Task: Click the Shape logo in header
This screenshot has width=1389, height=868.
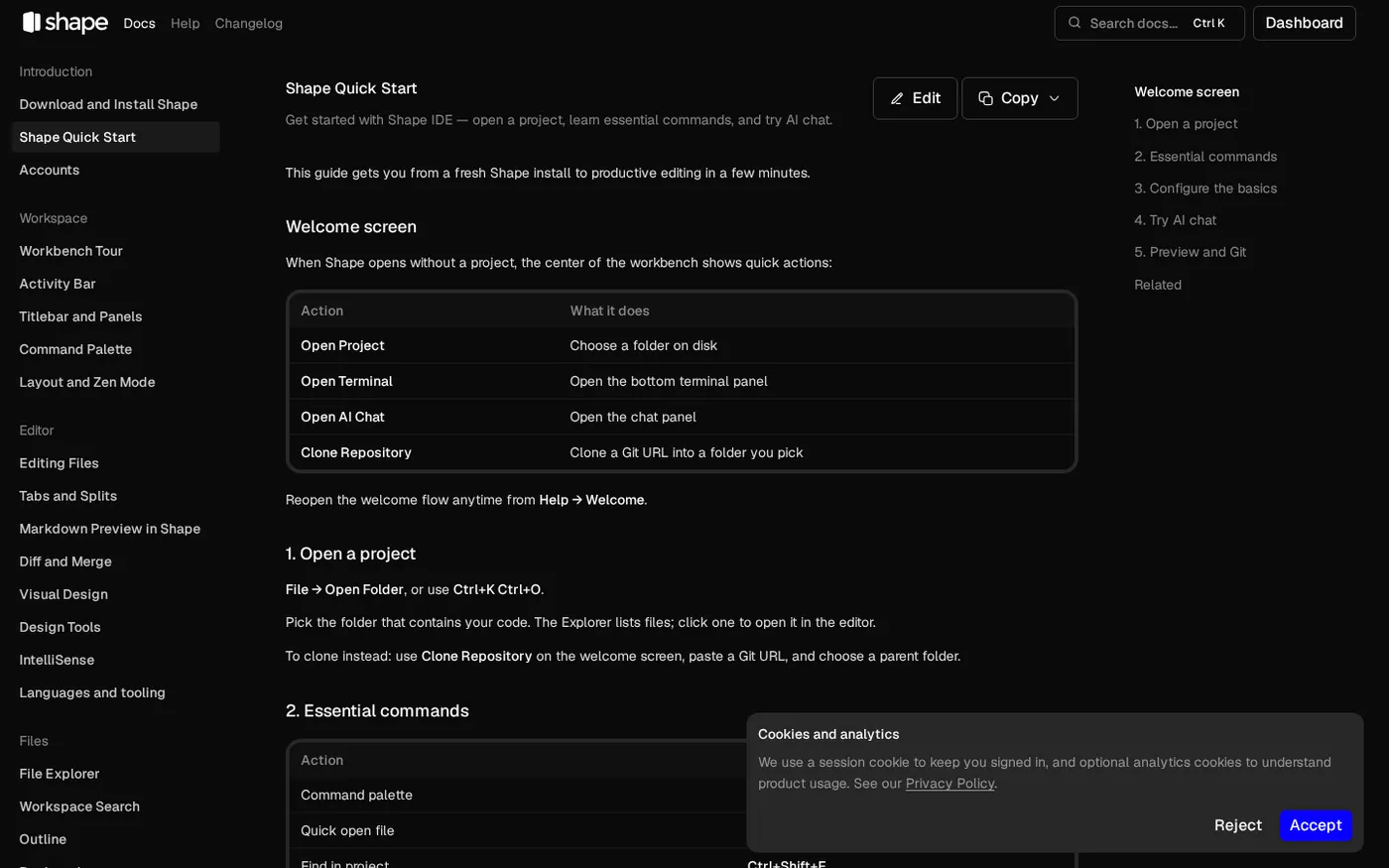Action: [x=64, y=23]
